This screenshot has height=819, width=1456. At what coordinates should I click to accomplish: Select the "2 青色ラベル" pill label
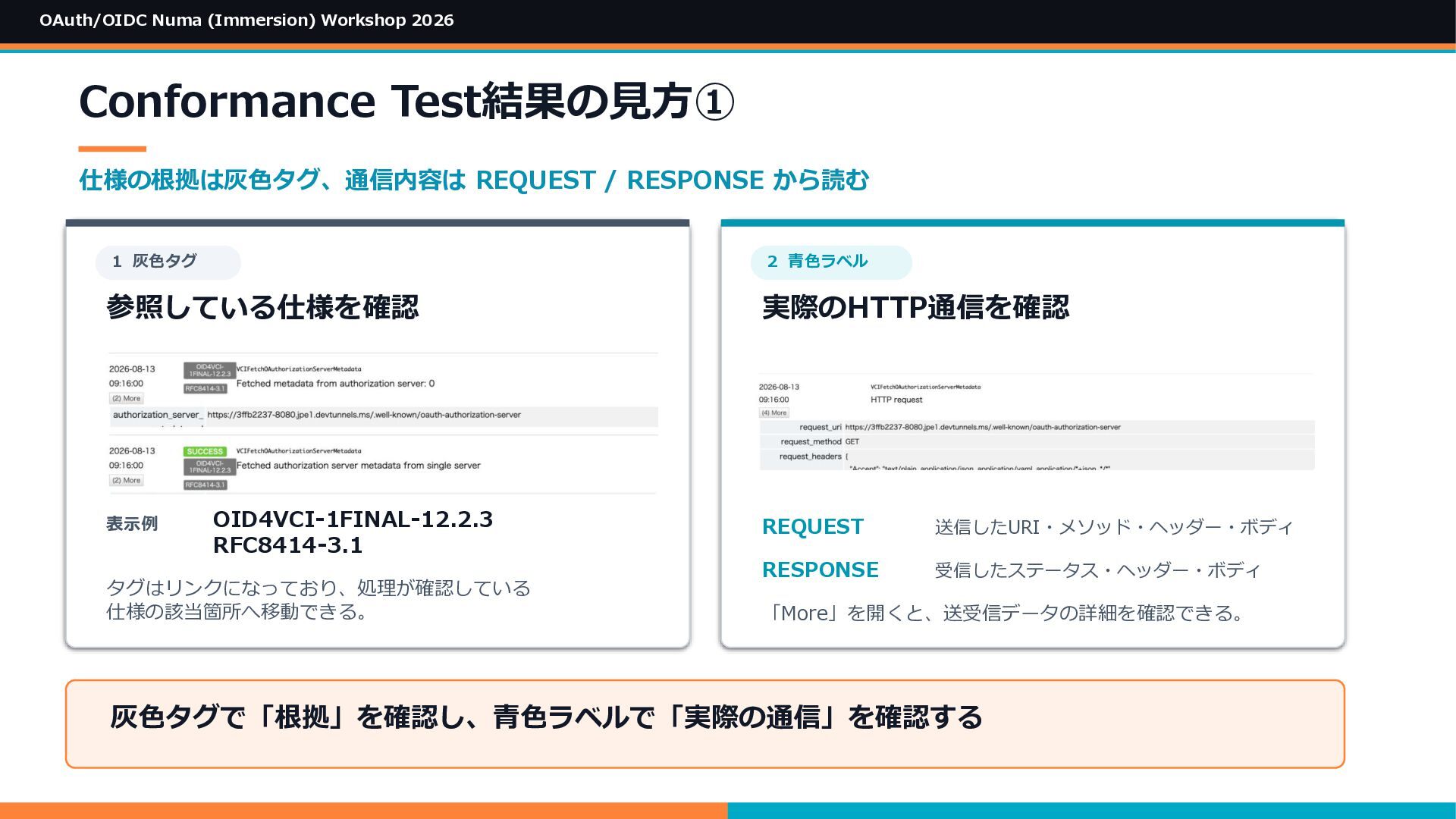pyautogui.click(x=831, y=262)
